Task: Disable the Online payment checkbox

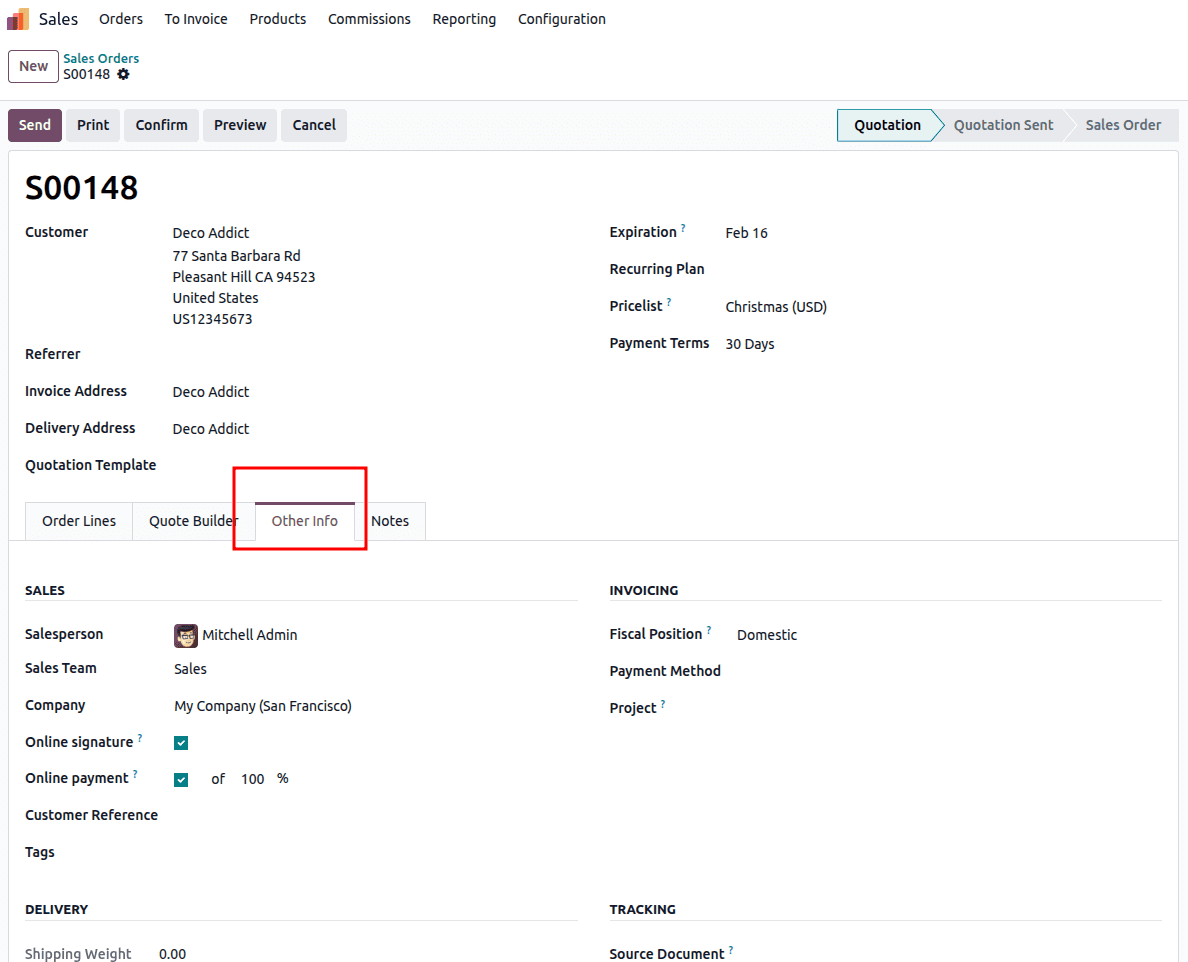Action: pyautogui.click(x=181, y=779)
